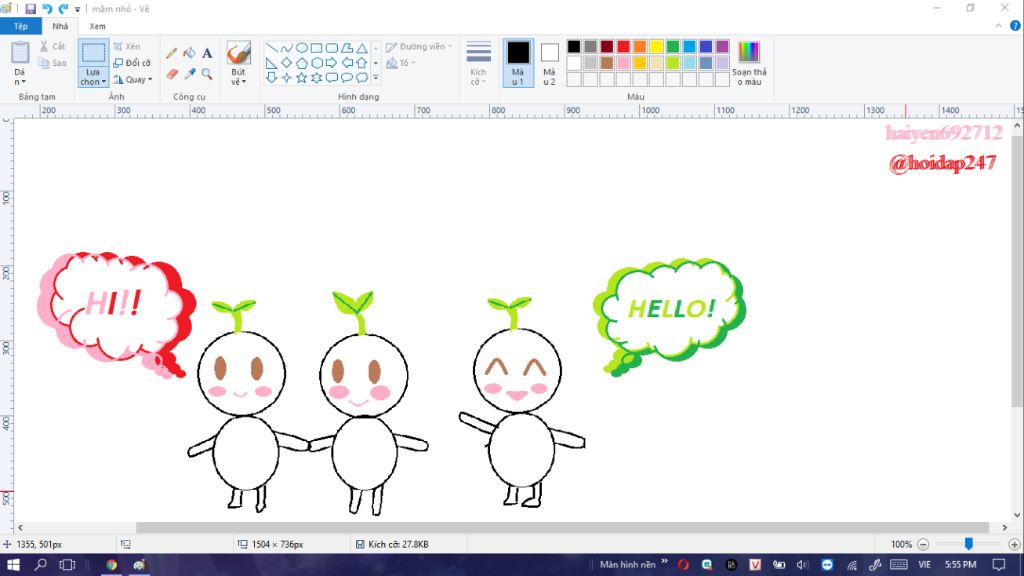This screenshot has width=1024, height=576.
Task: Click the VIE language indicator
Action: tap(924, 565)
